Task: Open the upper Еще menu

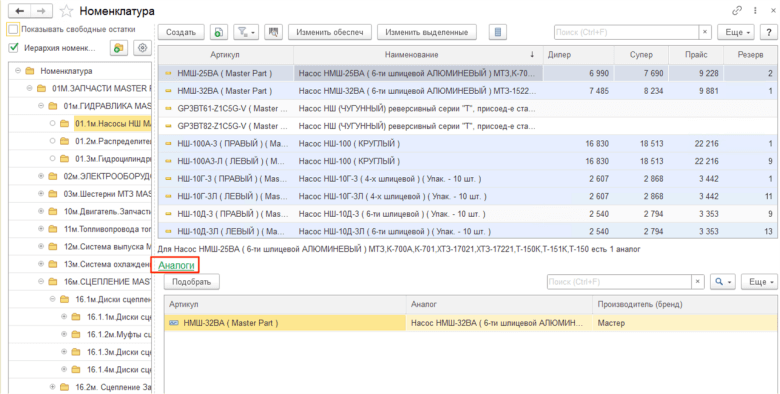Action: click(x=737, y=32)
